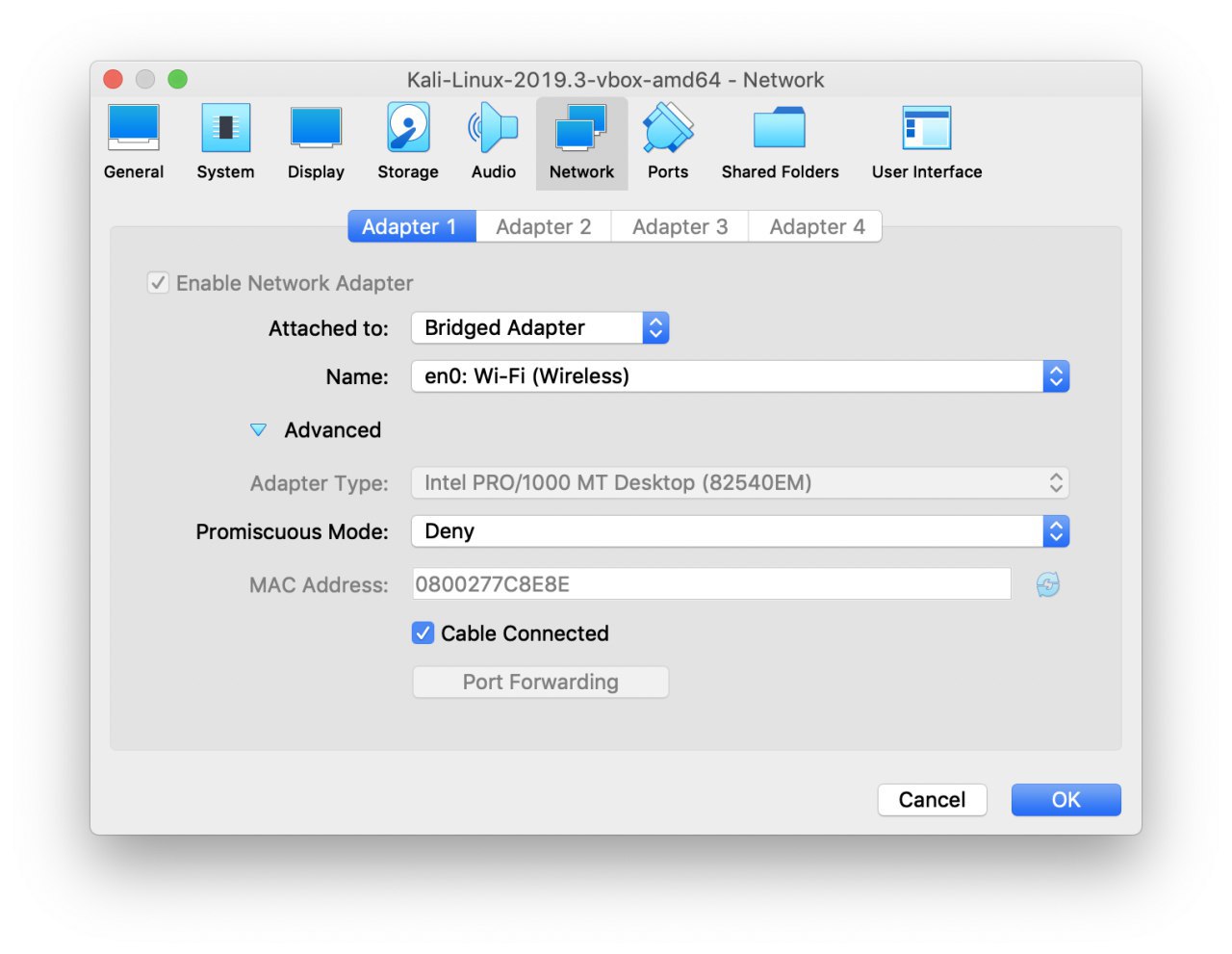
Task: Open the System settings section
Action: tap(225, 142)
